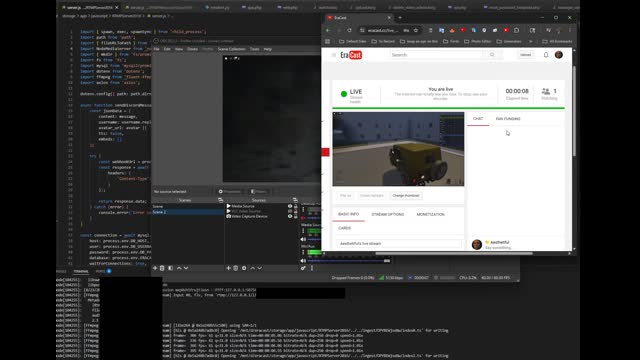The height and width of the screenshot is (360, 640).
Task: Move selected scene up with chevron
Action: (179, 268)
